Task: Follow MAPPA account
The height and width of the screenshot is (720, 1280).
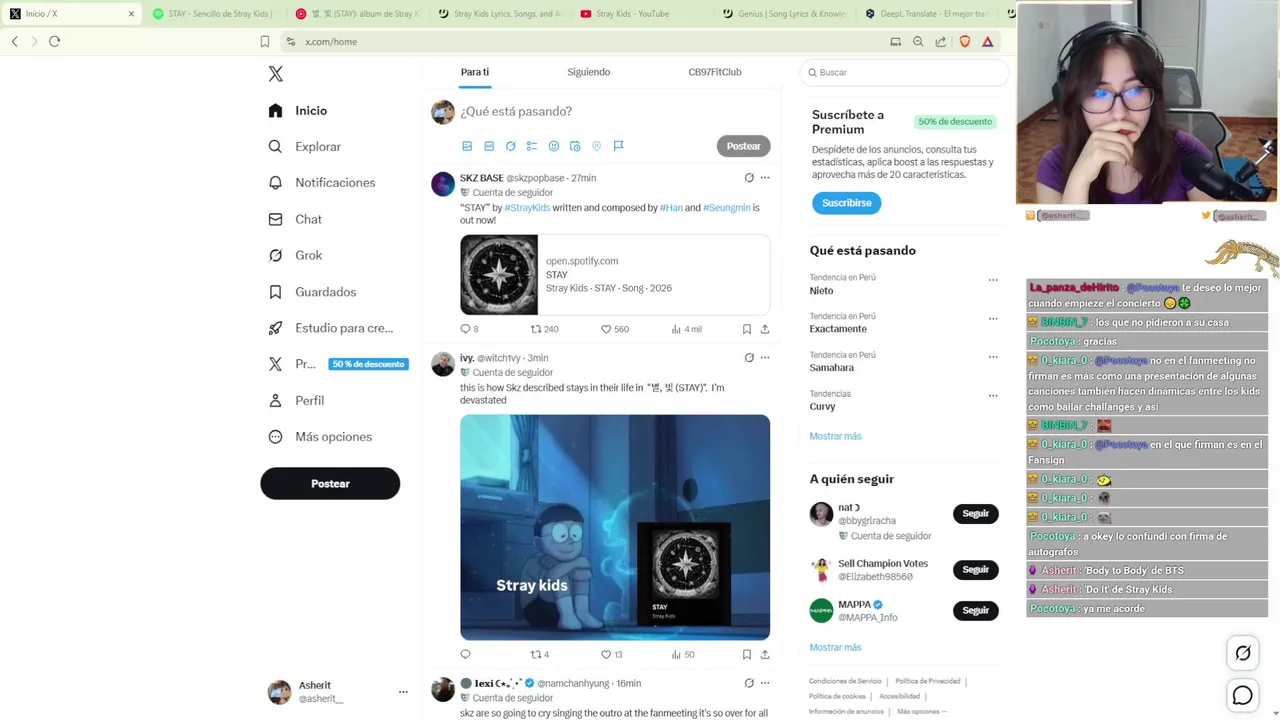Action: point(975,610)
